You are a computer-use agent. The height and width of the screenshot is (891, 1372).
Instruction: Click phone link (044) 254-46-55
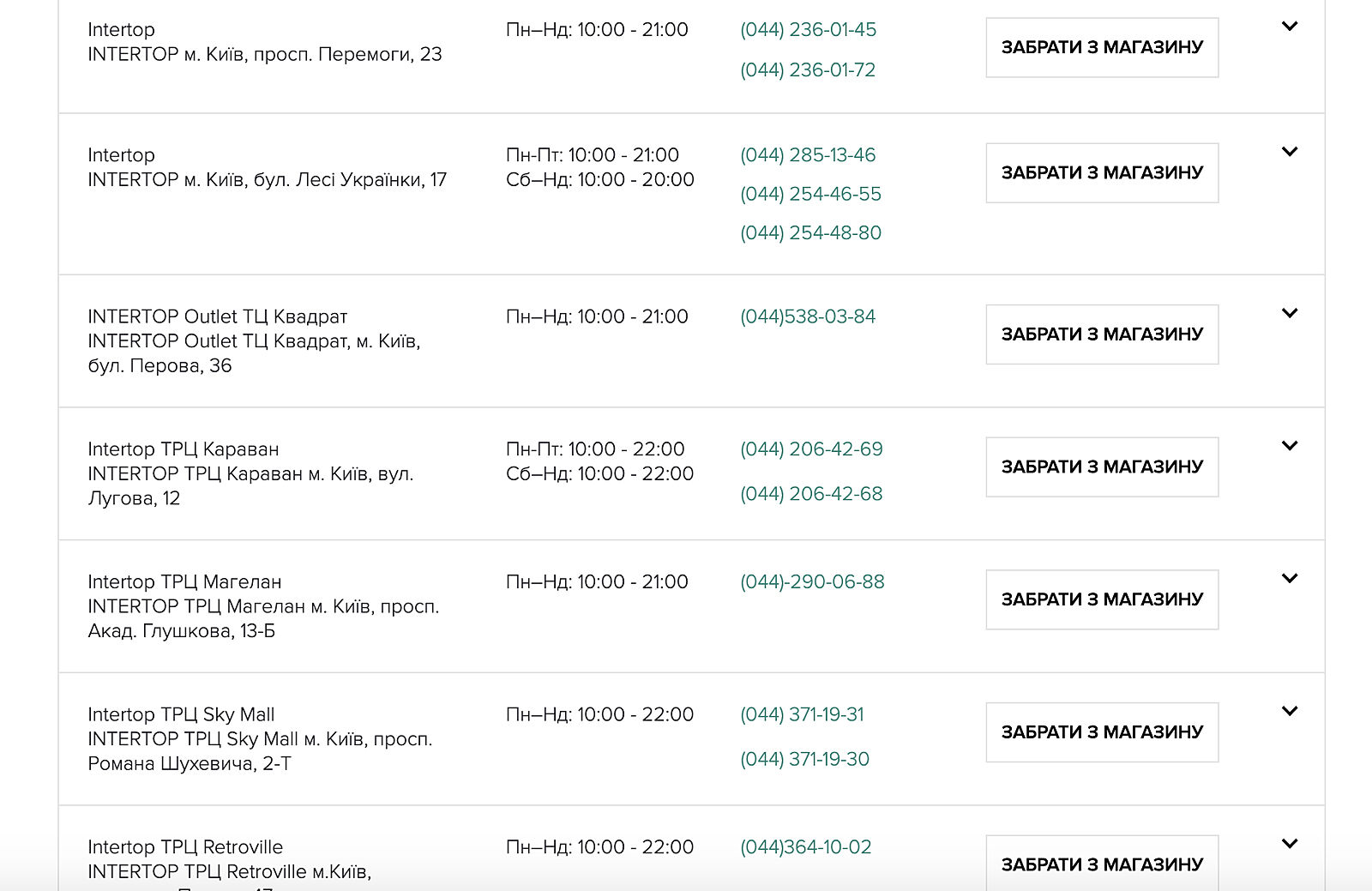810,195
